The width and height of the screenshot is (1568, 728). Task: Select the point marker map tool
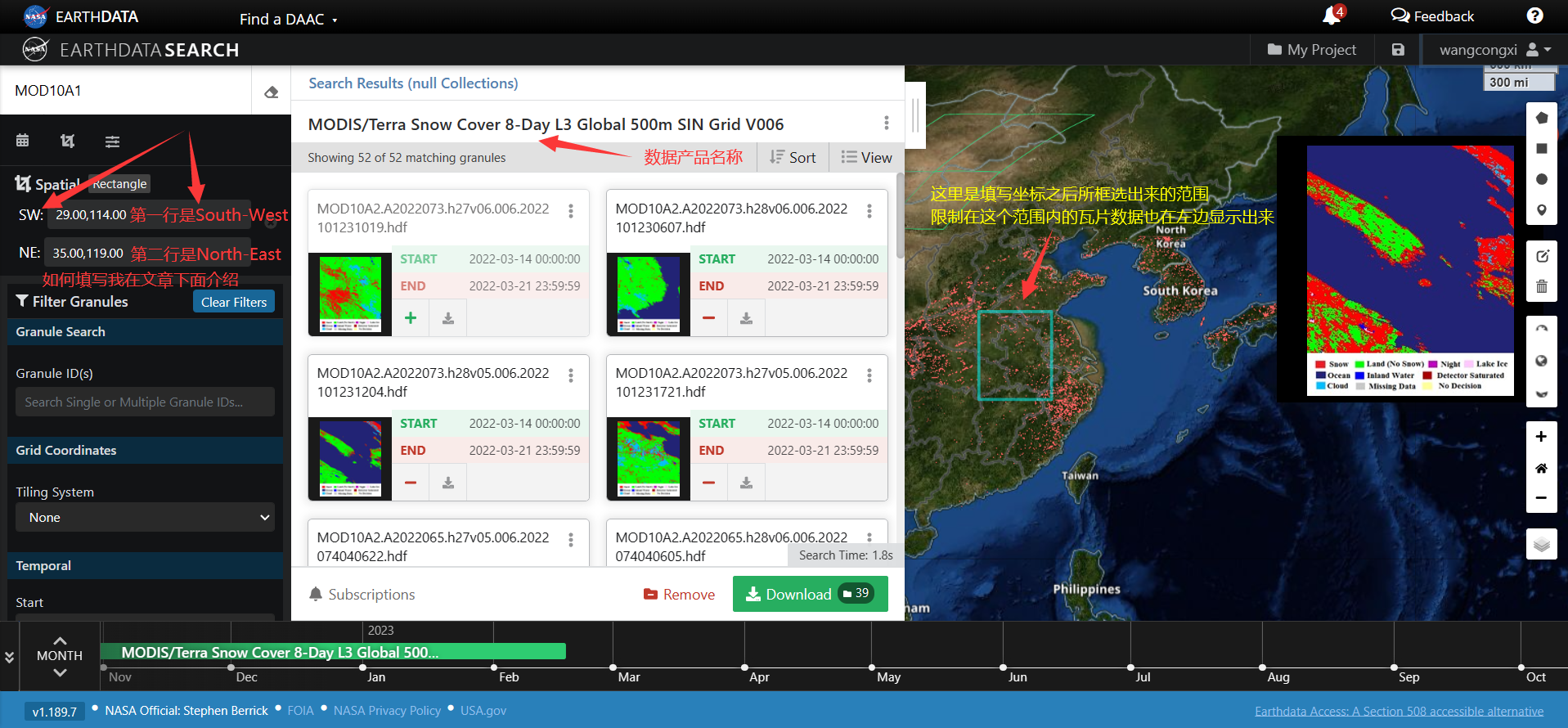tap(1542, 210)
